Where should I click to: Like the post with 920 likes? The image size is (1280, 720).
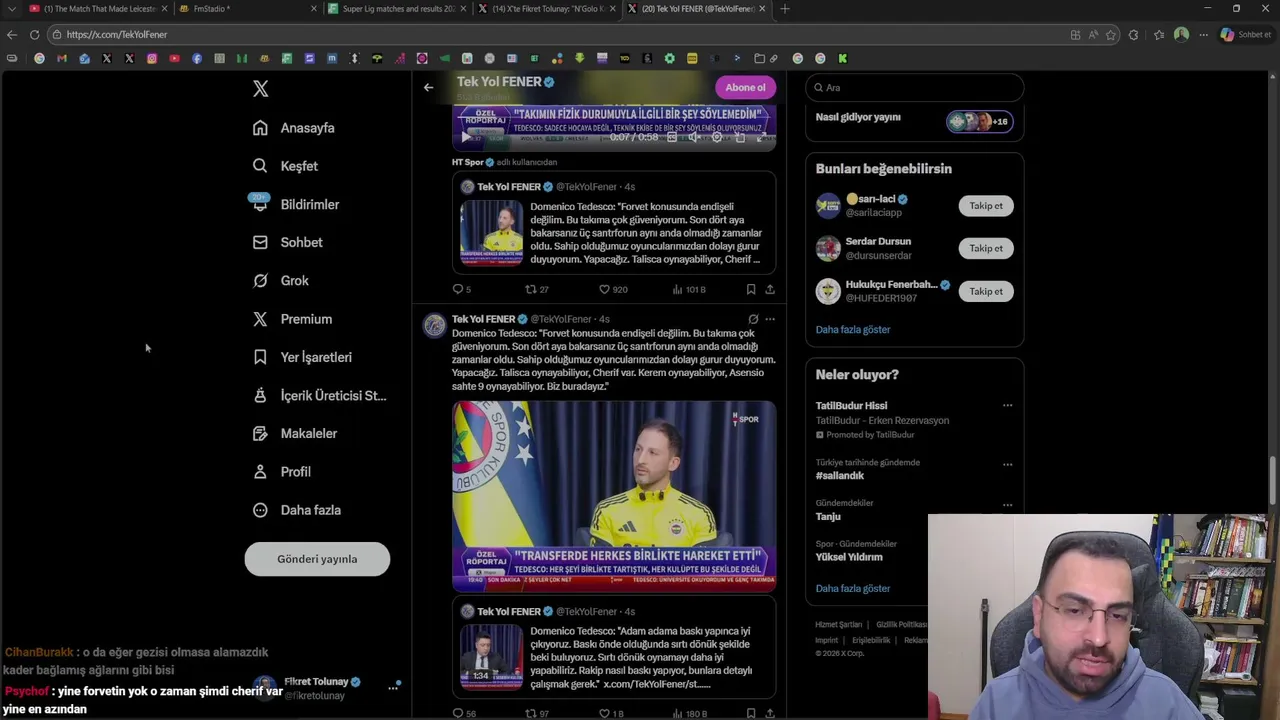coord(612,289)
